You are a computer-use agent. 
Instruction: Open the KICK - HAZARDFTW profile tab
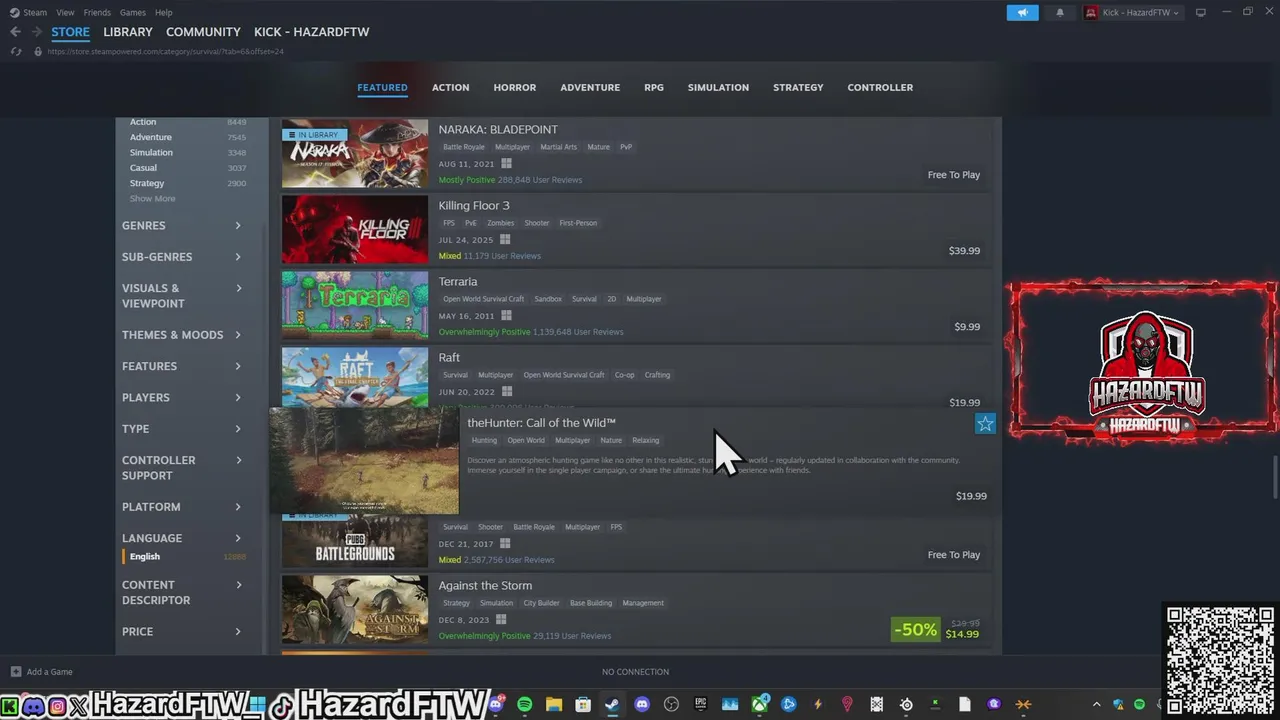point(311,32)
